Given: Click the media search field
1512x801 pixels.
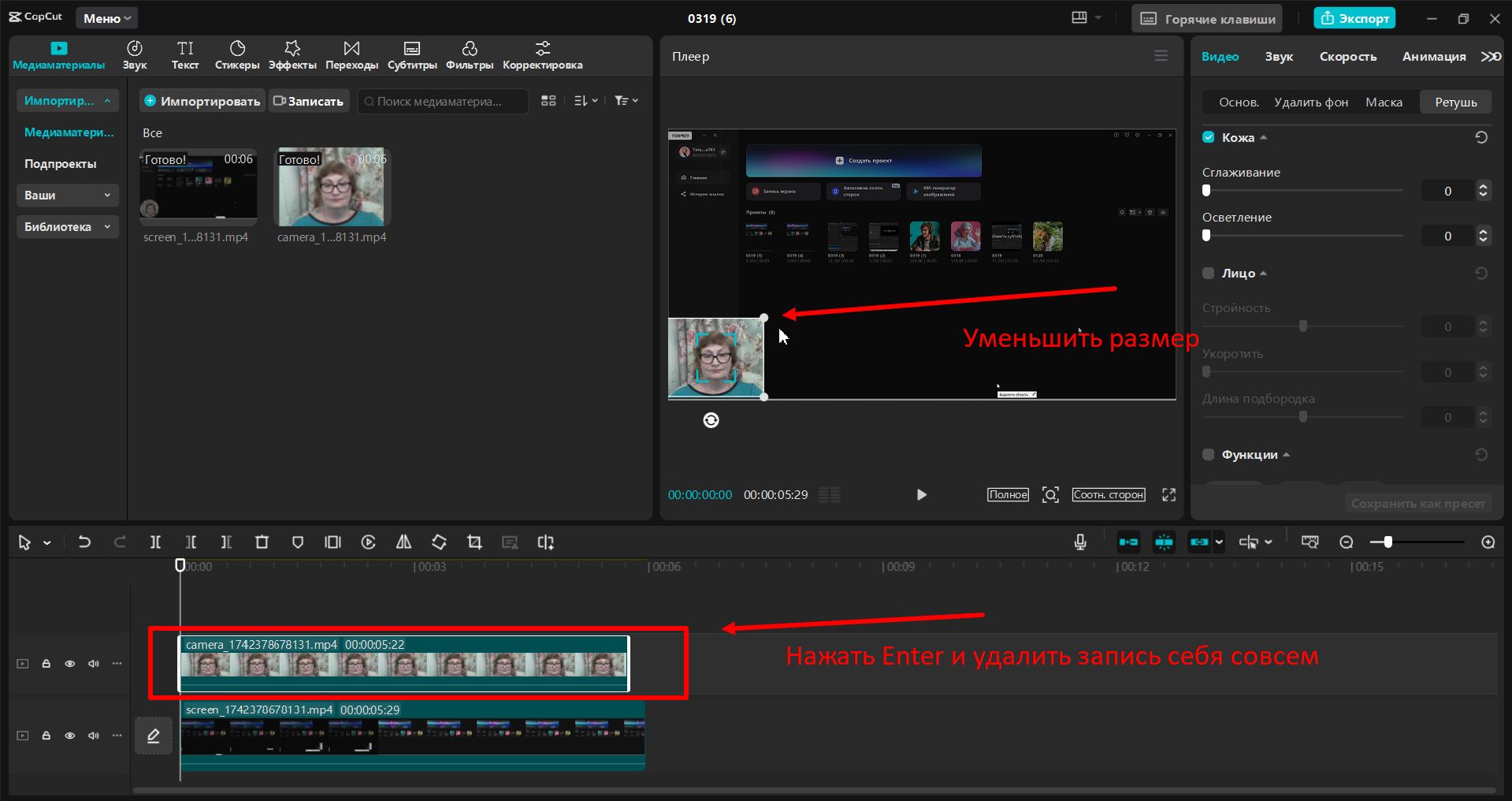Looking at the screenshot, I should point(443,101).
